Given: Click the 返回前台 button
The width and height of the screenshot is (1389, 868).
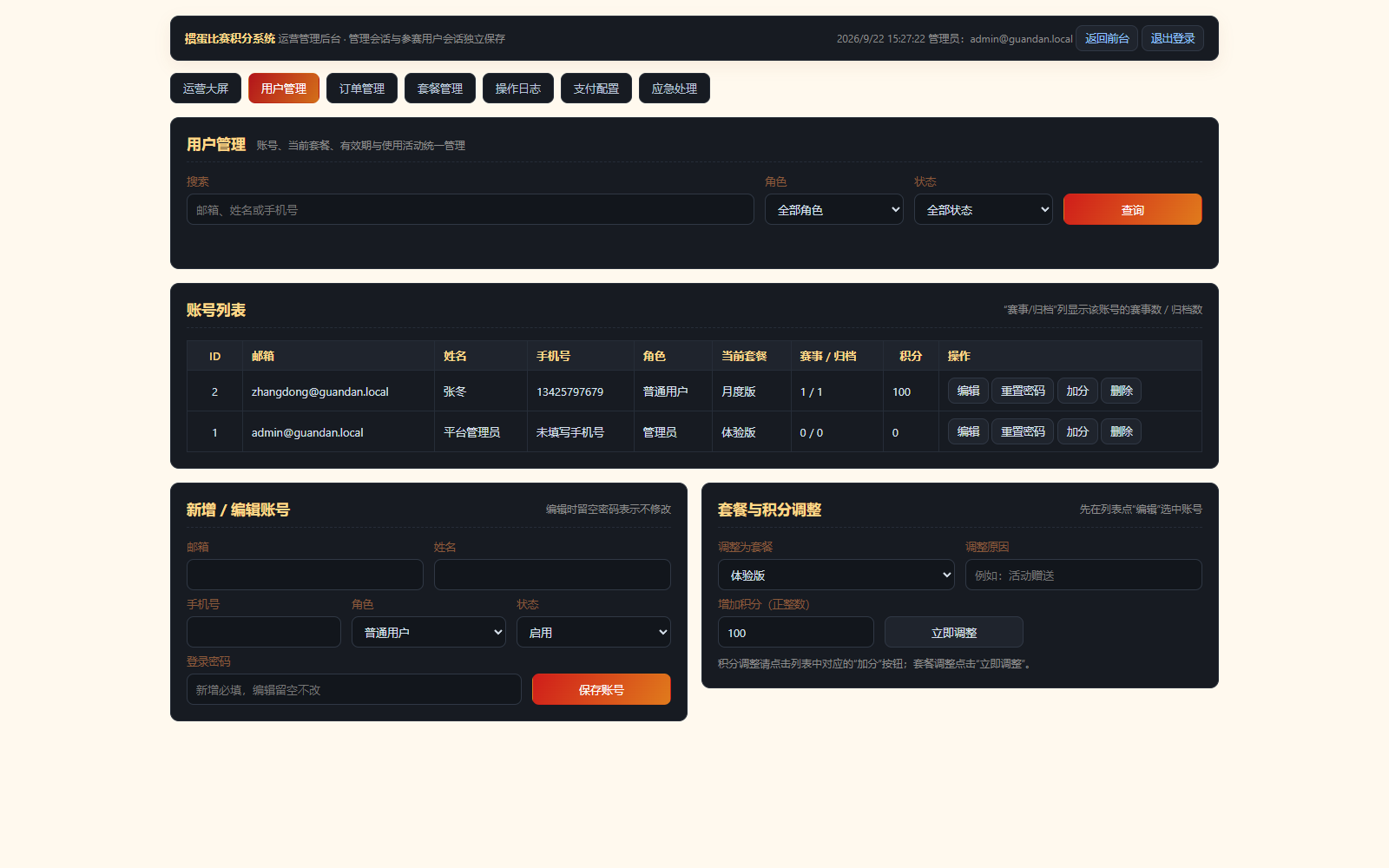Looking at the screenshot, I should coord(1107,38).
